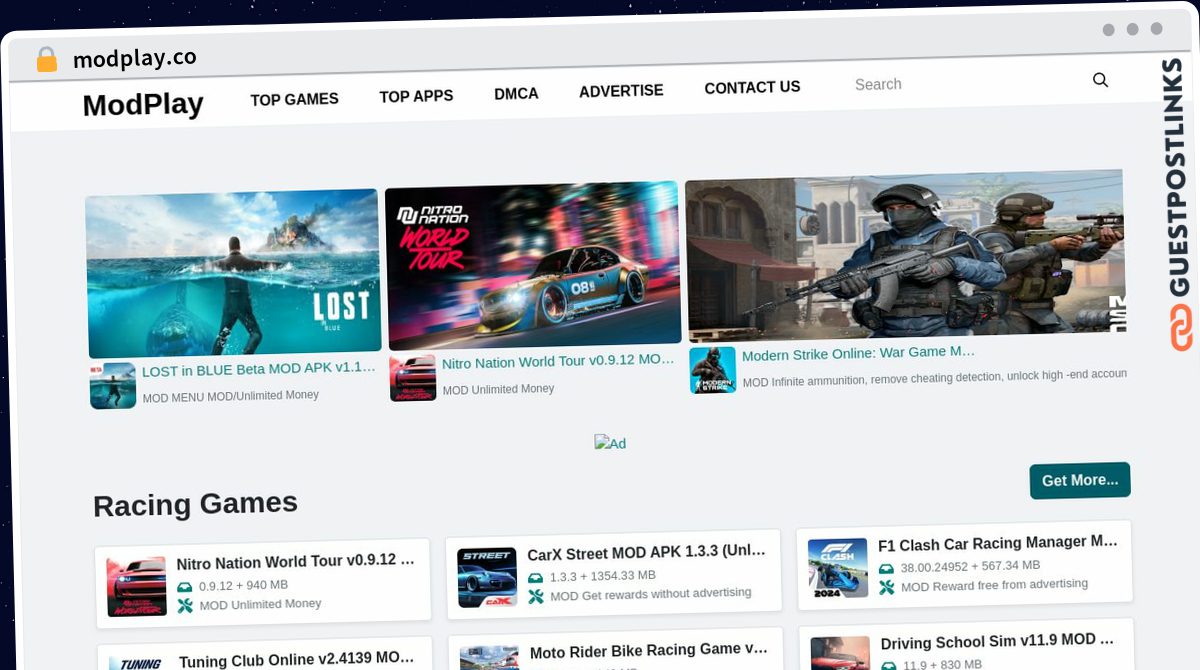This screenshot has width=1200, height=670.
Task: Click the "11.9 + 830 MB" size text
Action: point(943,665)
